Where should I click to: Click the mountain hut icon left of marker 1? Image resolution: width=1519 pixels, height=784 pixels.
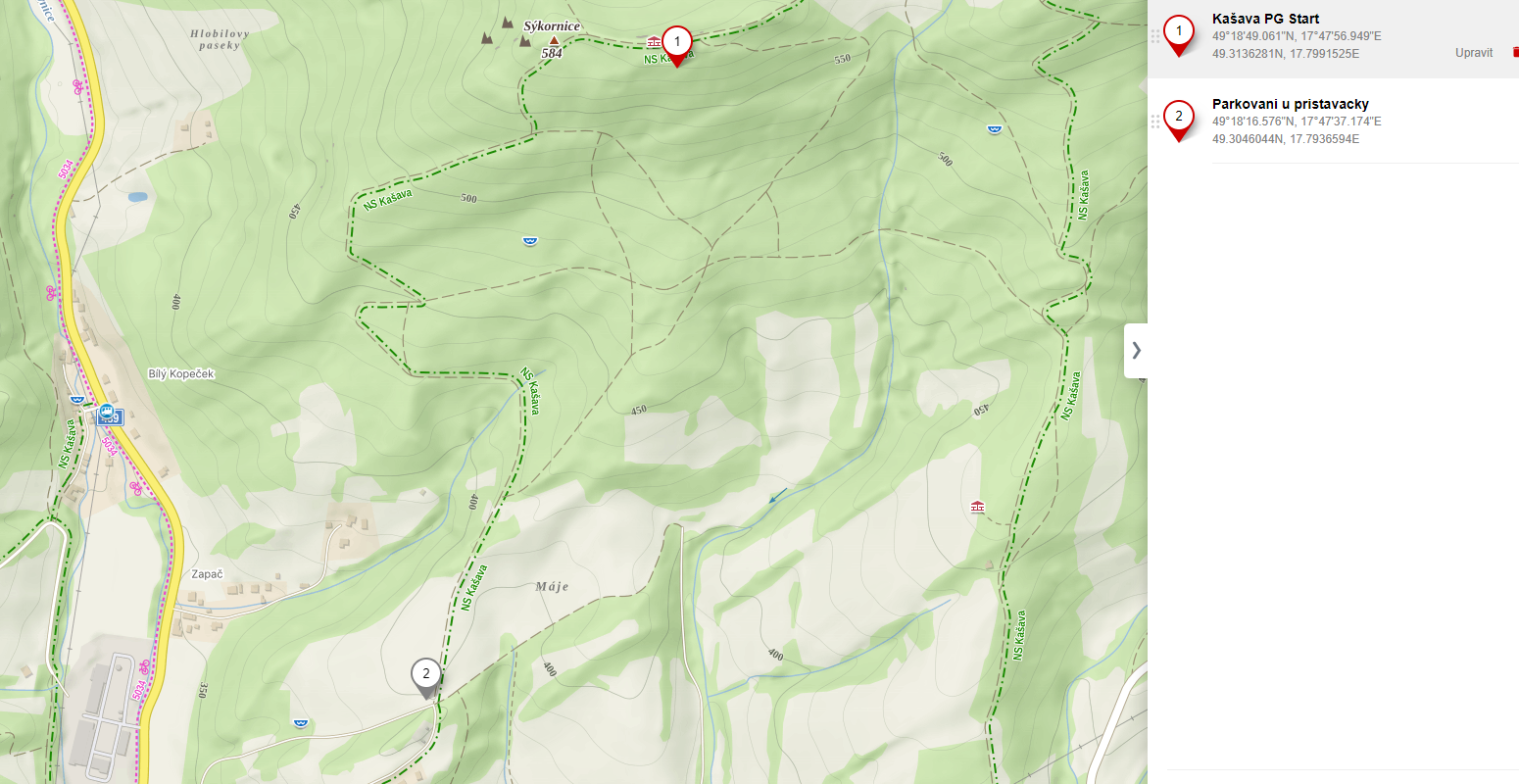tap(654, 41)
